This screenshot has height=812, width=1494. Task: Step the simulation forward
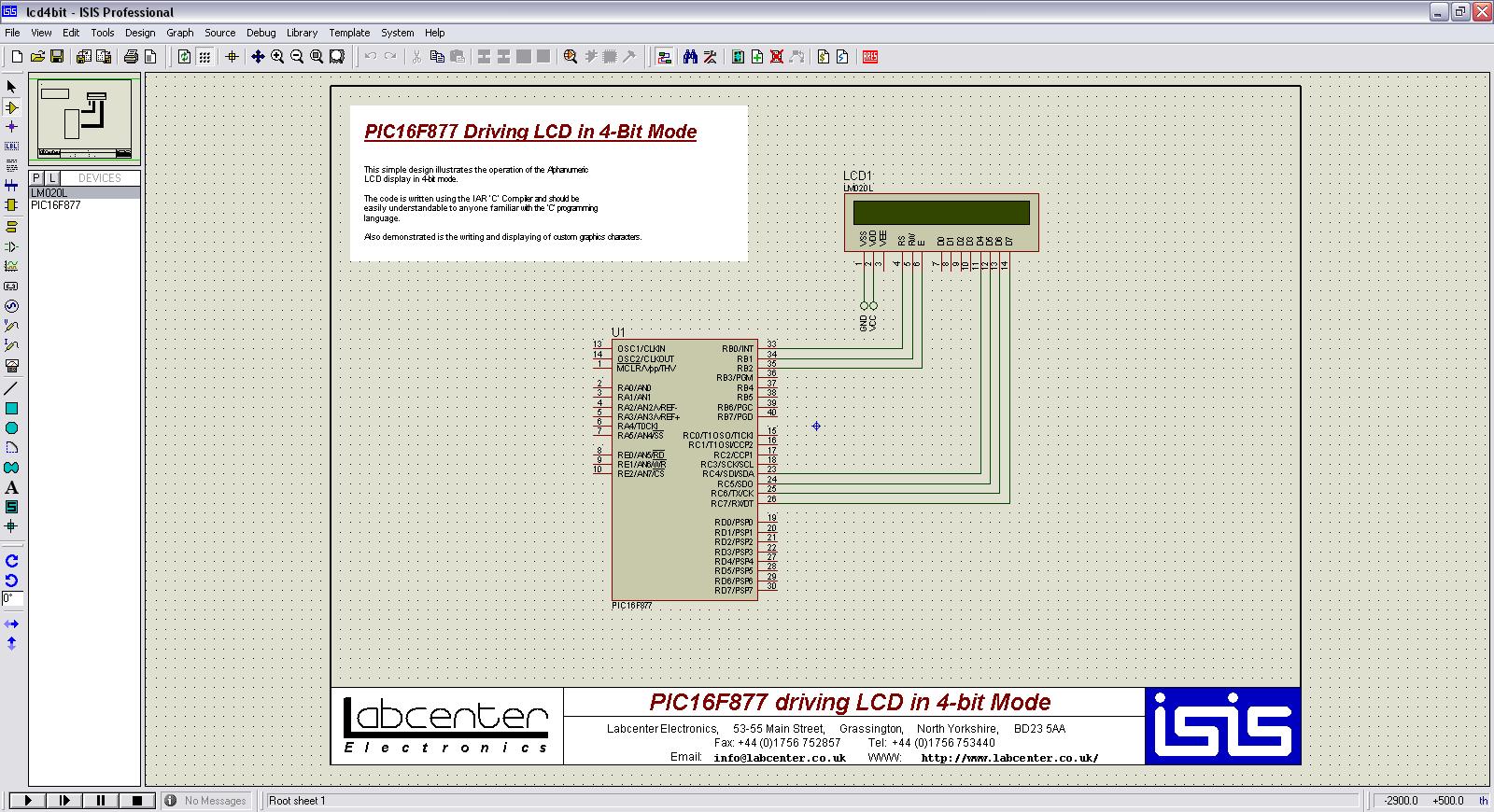63,800
